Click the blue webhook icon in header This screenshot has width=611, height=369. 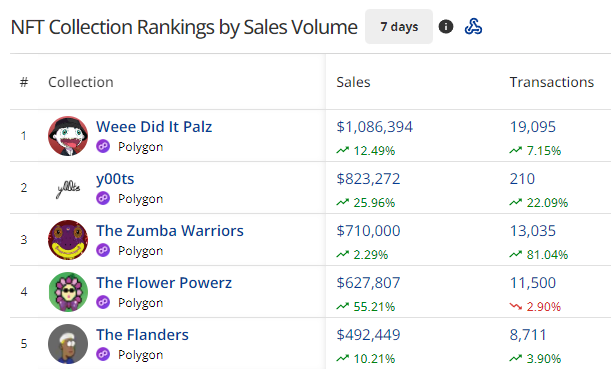tap(473, 26)
